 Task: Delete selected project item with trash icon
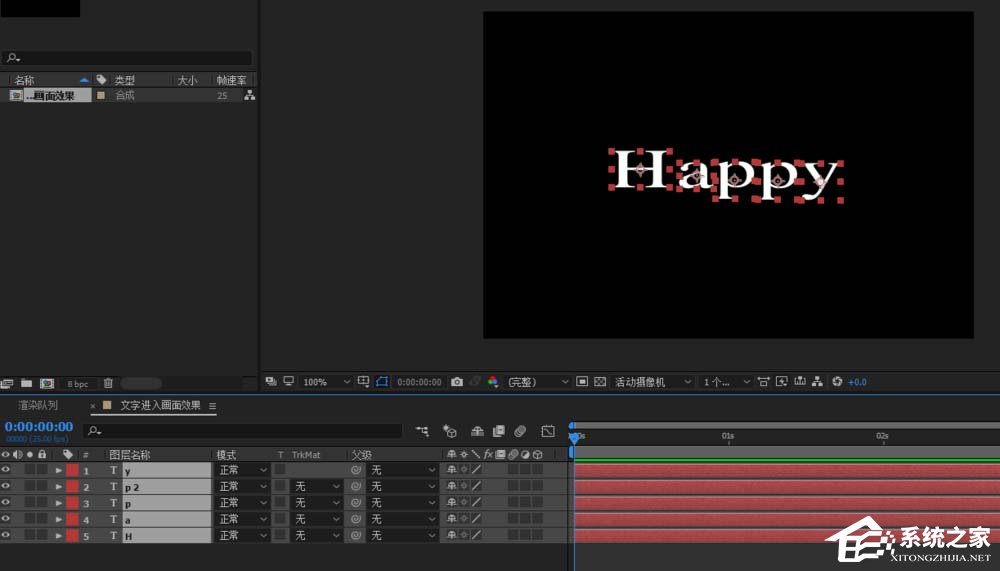pyautogui.click(x=108, y=384)
